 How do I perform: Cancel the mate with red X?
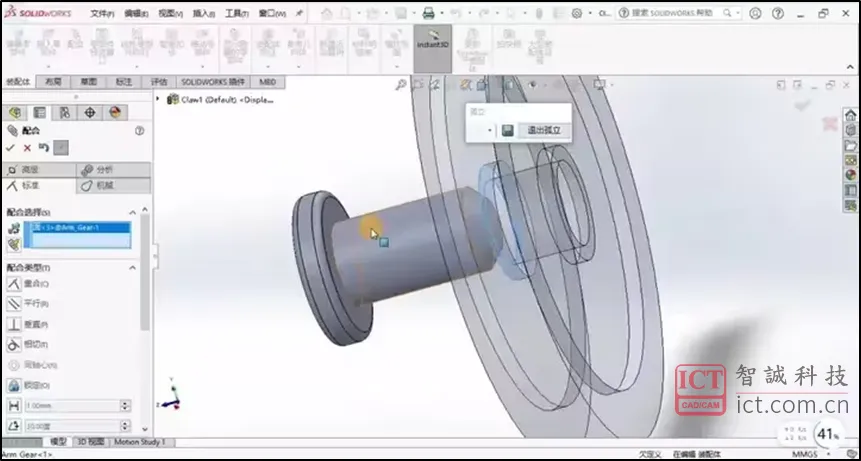27,148
